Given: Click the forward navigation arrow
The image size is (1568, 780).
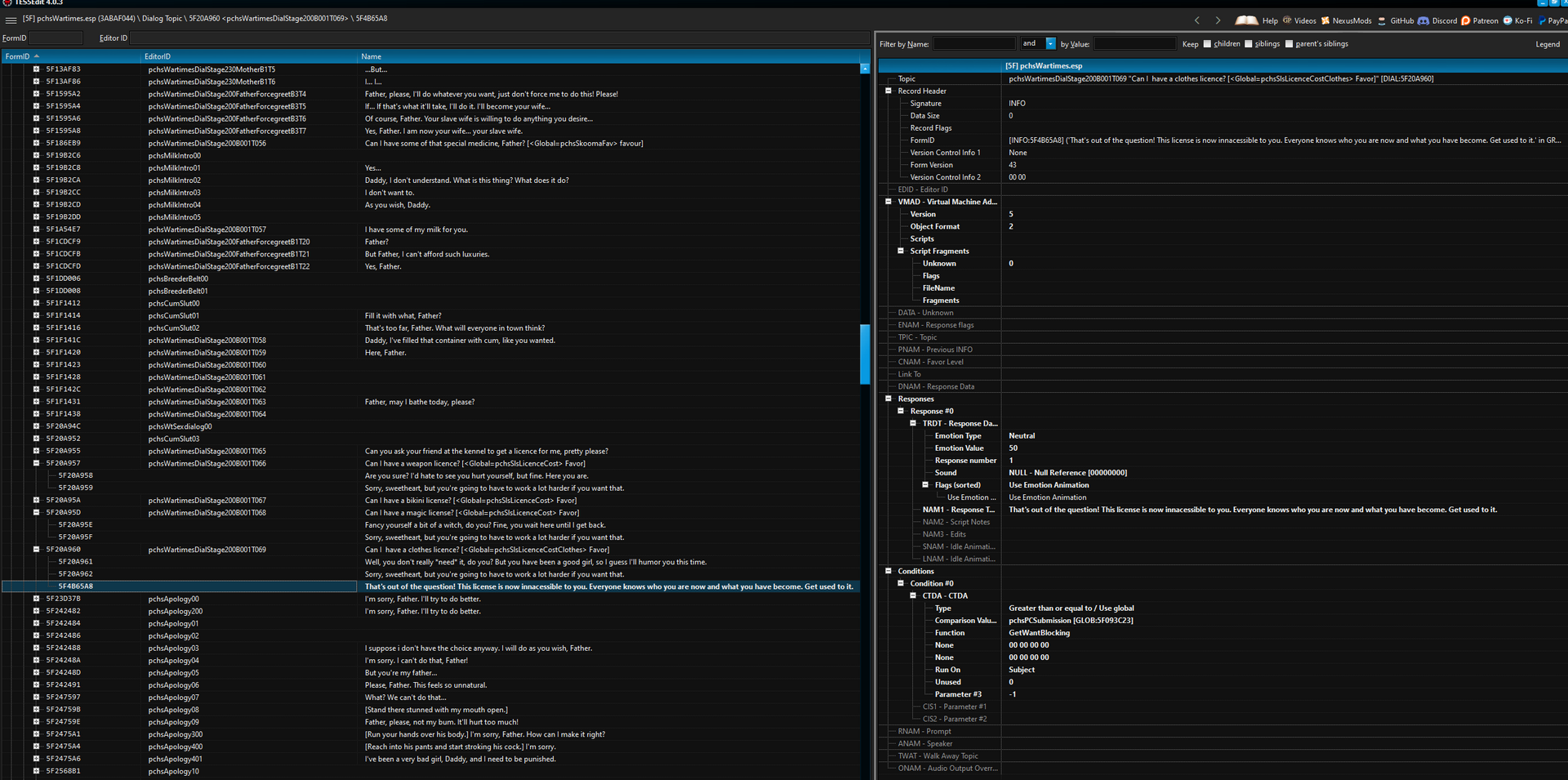Looking at the screenshot, I should point(1218,20).
